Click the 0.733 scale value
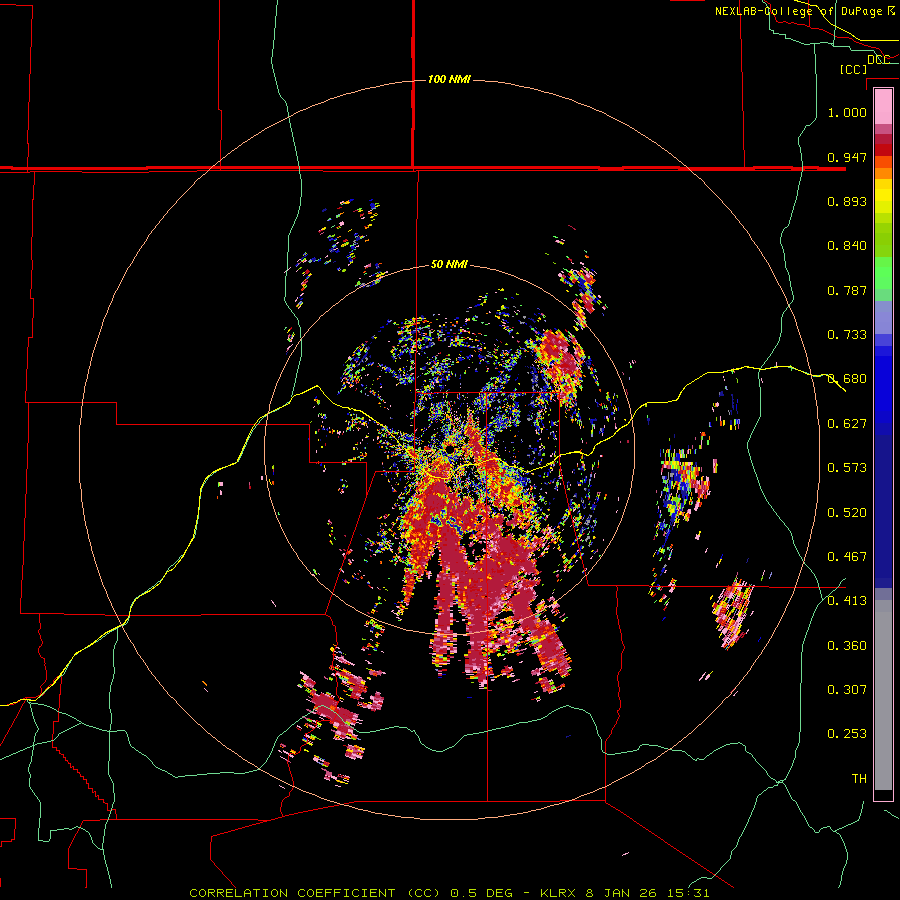Image resolution: width=900 pixels, height=900 pixels. coord(847,335)
